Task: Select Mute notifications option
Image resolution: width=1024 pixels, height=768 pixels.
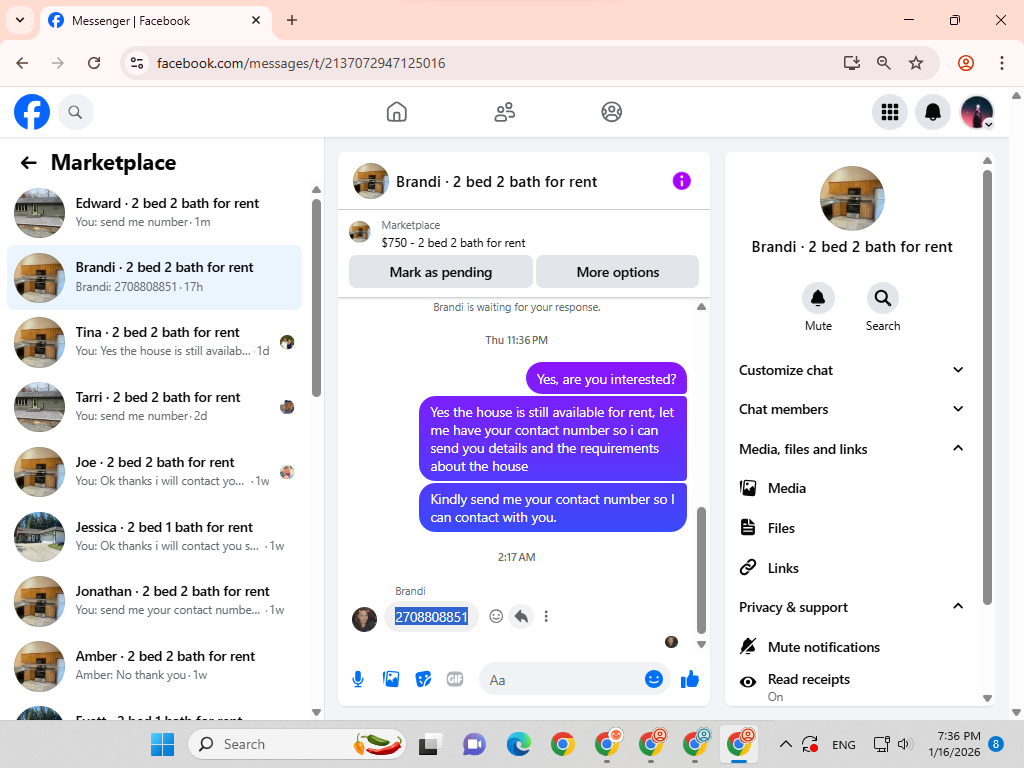Action: pos(852,647)
